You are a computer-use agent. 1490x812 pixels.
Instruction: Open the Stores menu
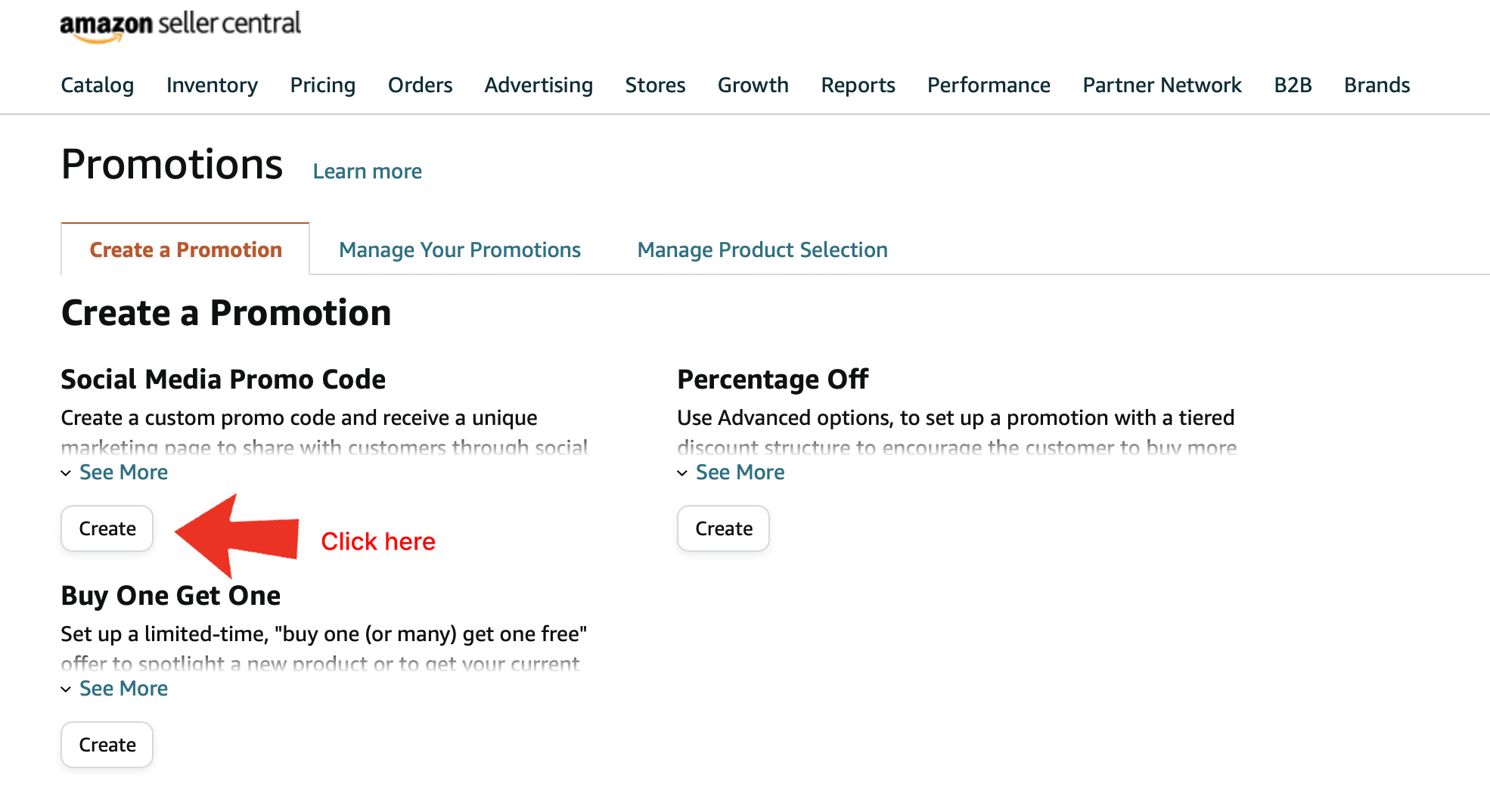(x=656, y=85)
